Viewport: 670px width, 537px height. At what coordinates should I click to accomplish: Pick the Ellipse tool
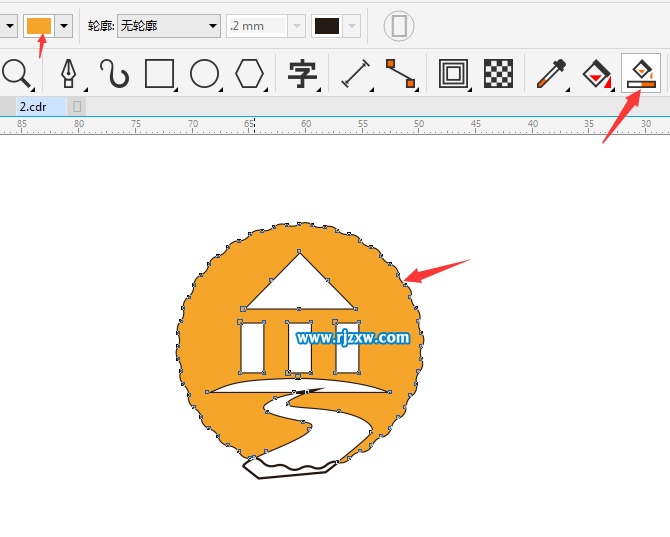(x=205, y=73)
